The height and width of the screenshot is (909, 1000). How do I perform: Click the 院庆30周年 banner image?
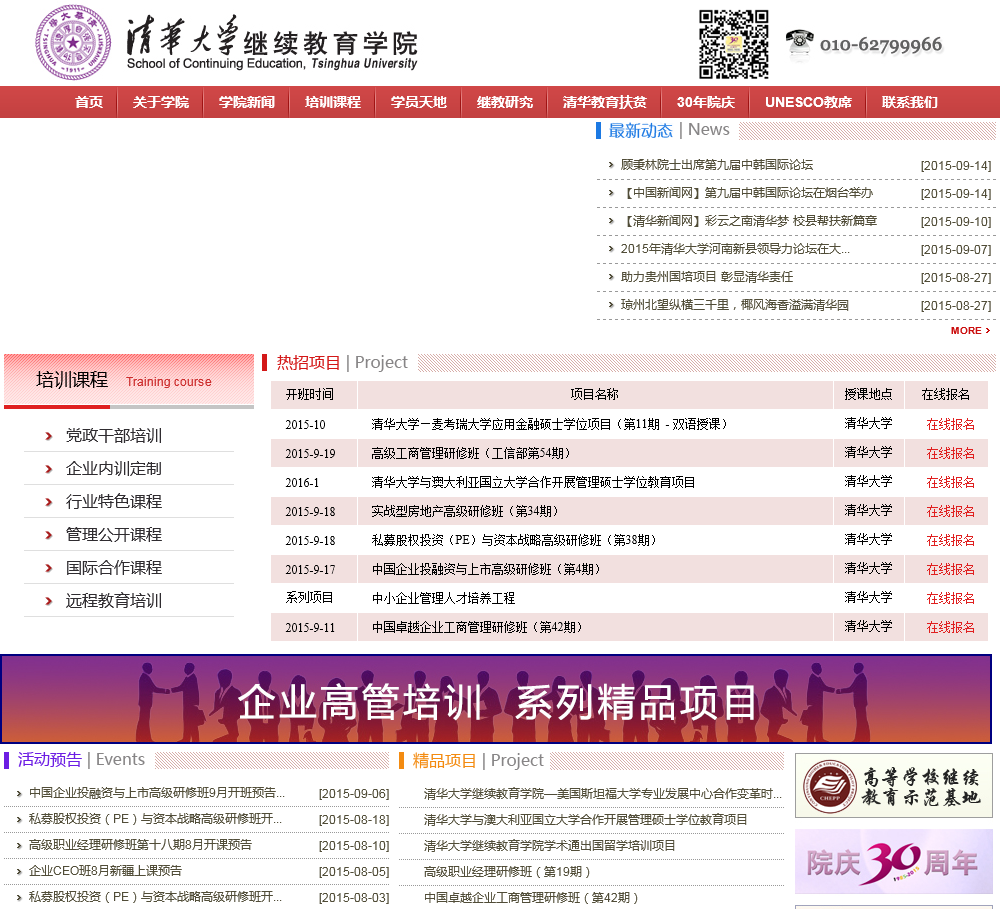click(x=893, y=862)
